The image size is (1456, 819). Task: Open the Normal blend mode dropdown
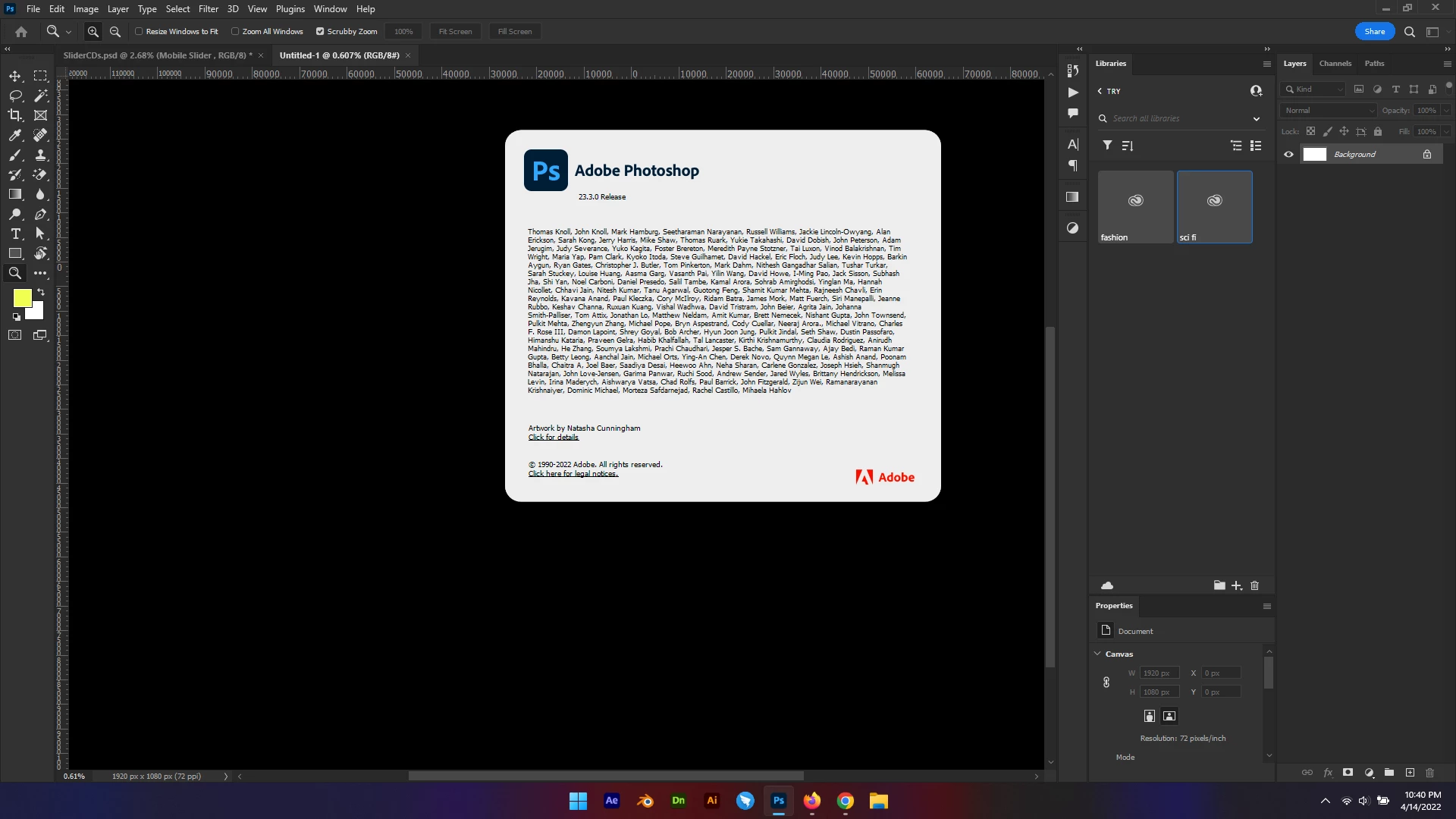1329,111
